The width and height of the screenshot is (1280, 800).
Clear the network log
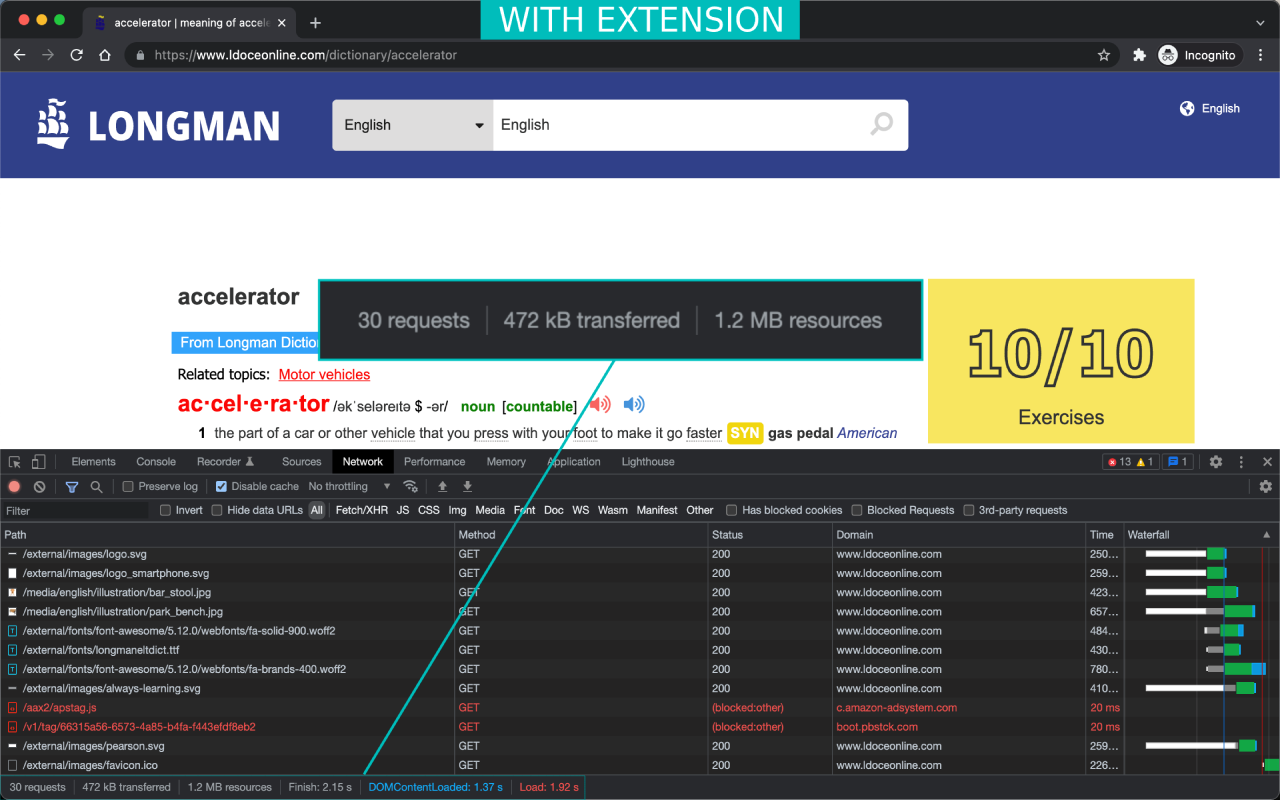tap(39, 487)
